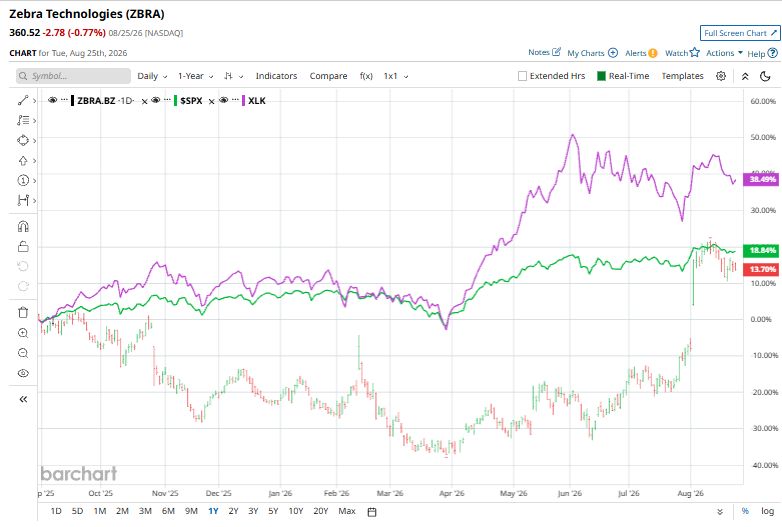
Task: Open Indicators menu
Action: (276, 76)
